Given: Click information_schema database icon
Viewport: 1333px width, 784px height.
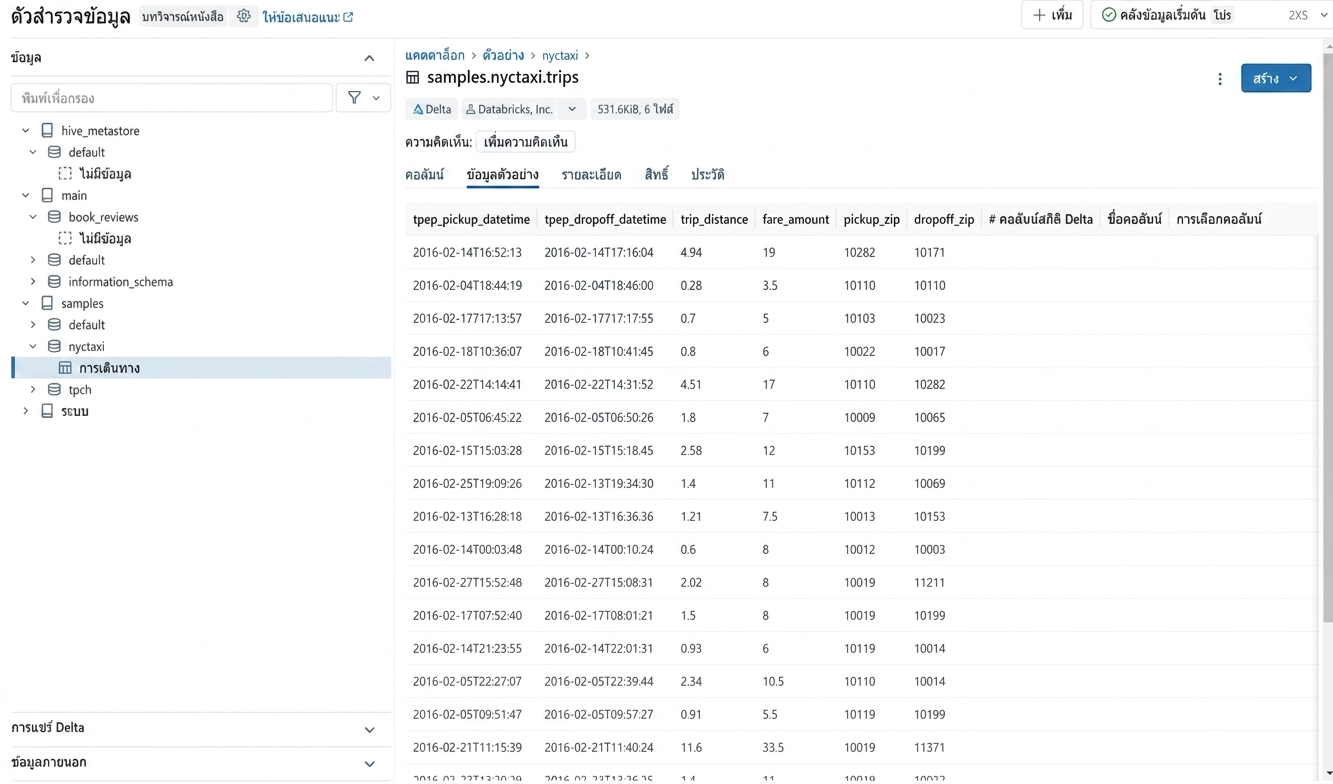Looking at the screenshot, I should (x=54, y=282).
